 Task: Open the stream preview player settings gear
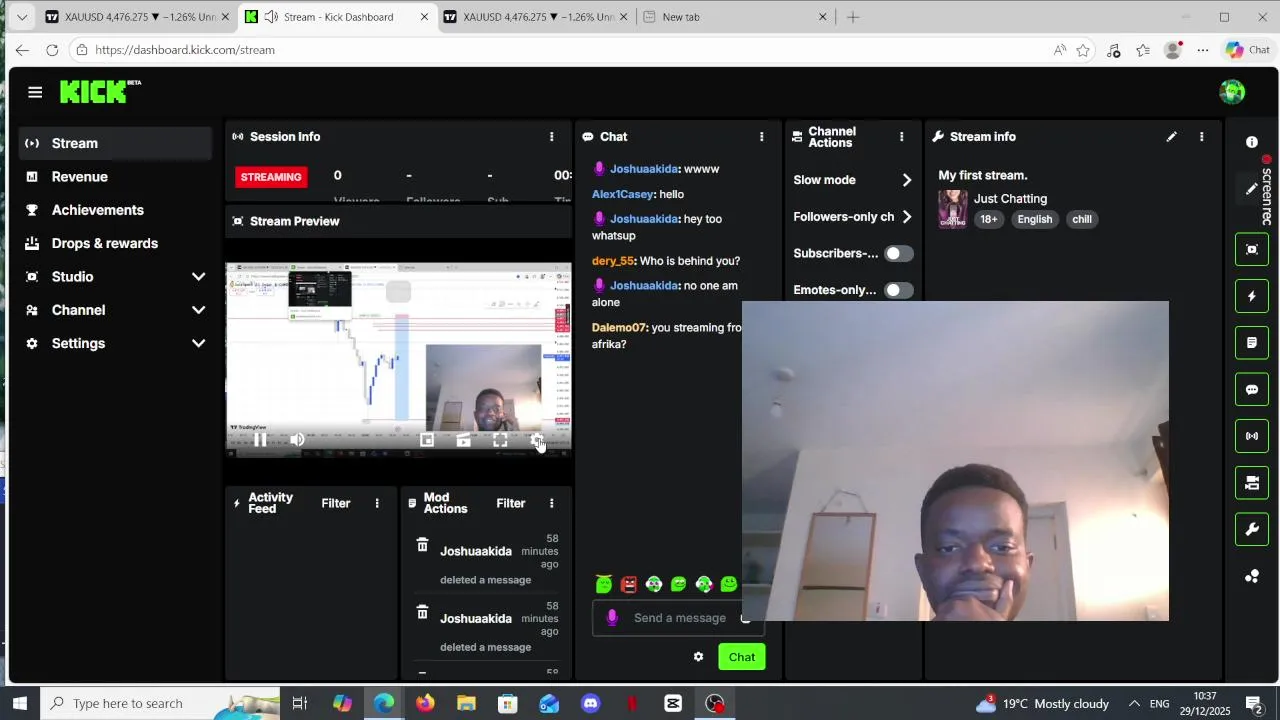pos(537,440)
